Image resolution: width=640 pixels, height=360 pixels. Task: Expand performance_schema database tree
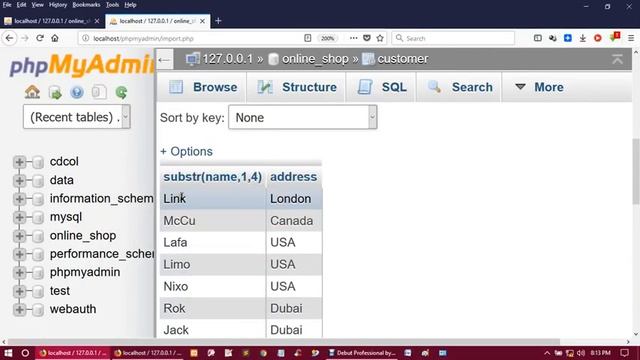tap(19, 254)
